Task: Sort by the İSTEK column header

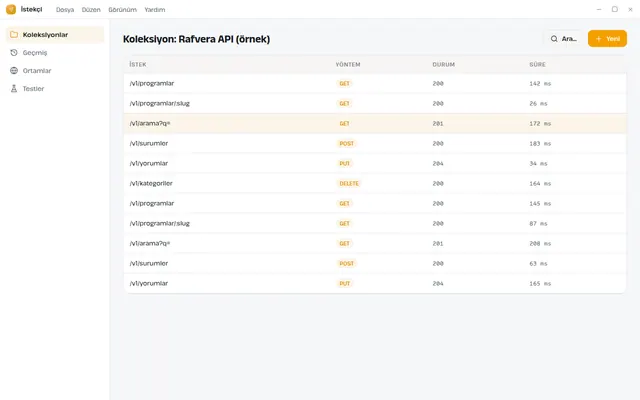Action: 138,64
